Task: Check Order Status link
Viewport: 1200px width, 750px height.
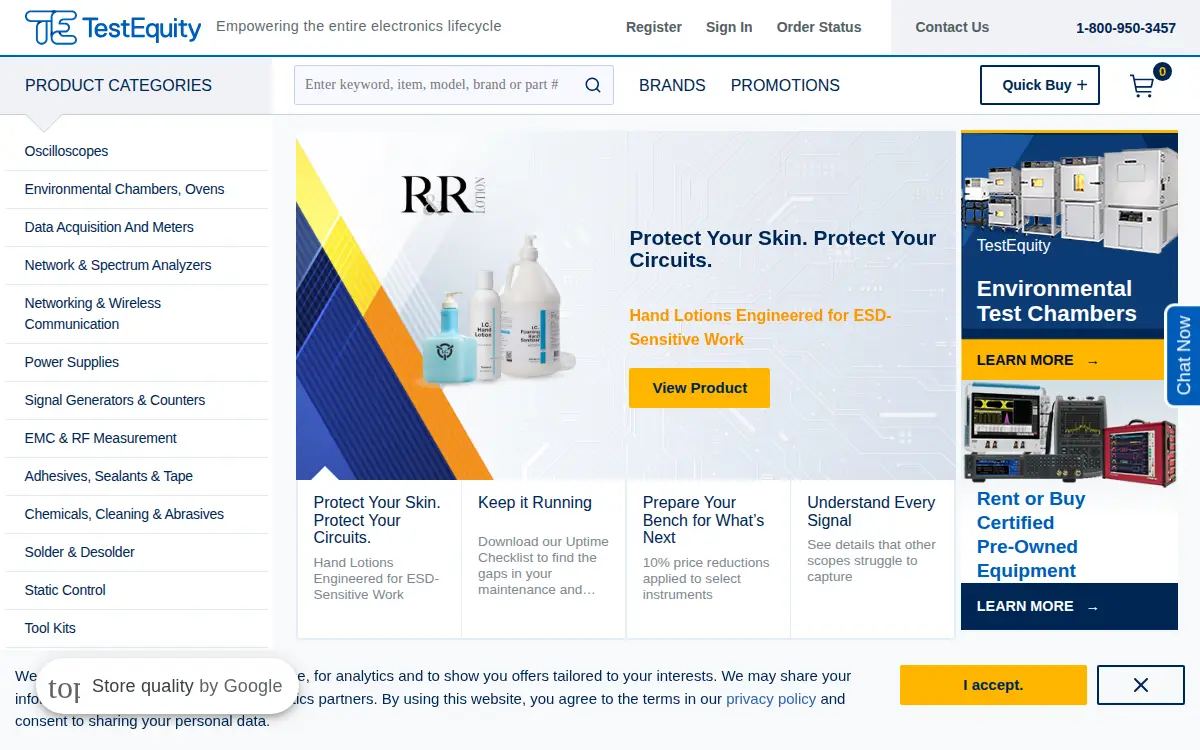Action: [x=819, y=27]
